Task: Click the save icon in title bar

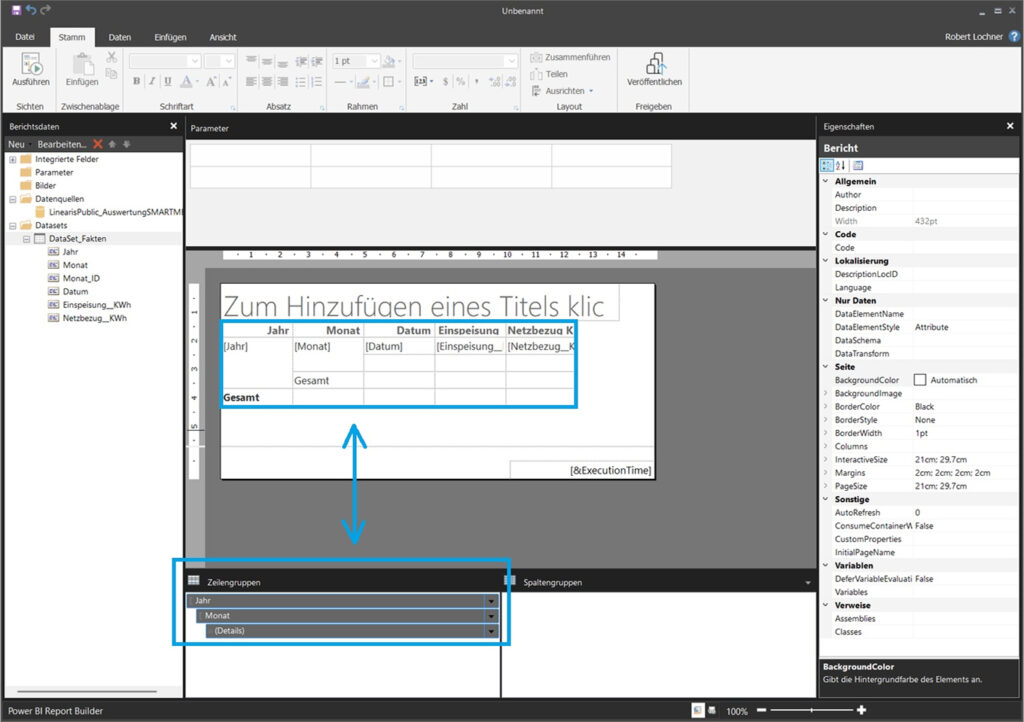Action: click(15, 10)
